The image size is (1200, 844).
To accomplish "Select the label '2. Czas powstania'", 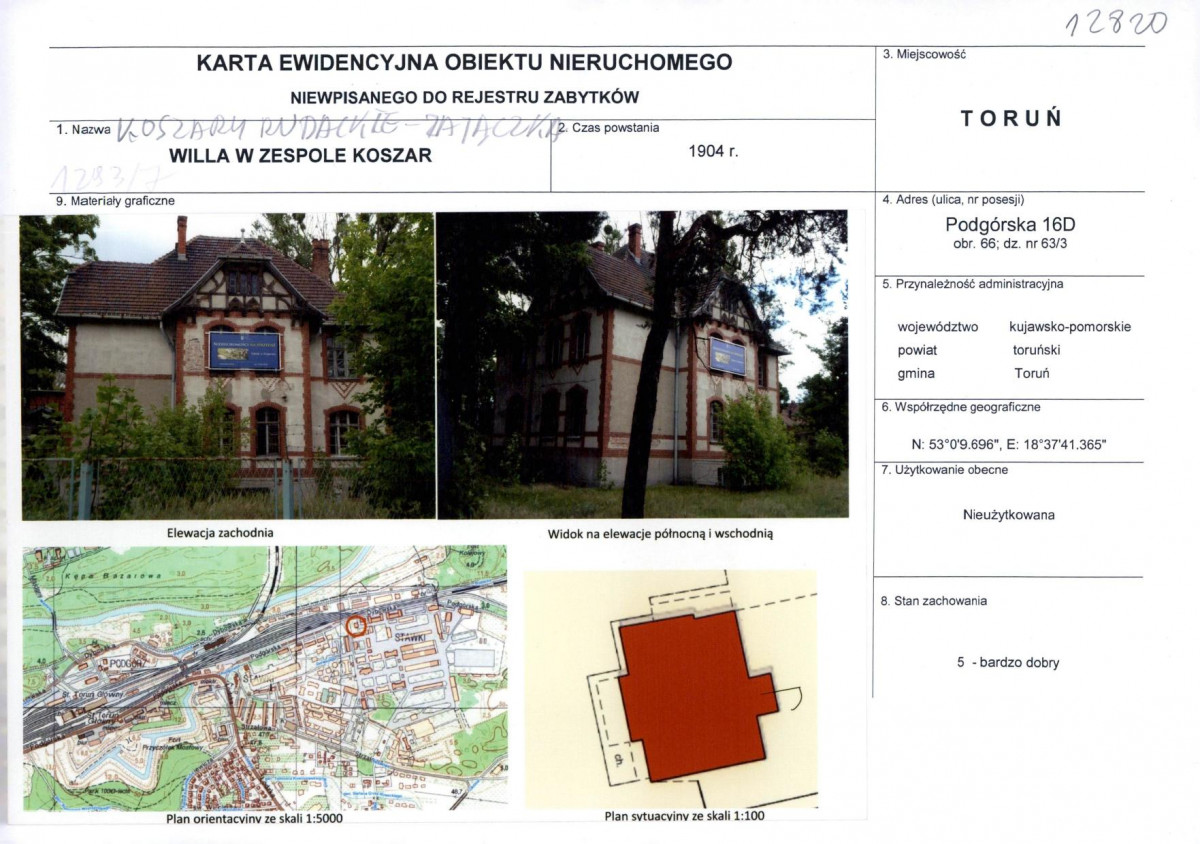I will tap(608, 127).
